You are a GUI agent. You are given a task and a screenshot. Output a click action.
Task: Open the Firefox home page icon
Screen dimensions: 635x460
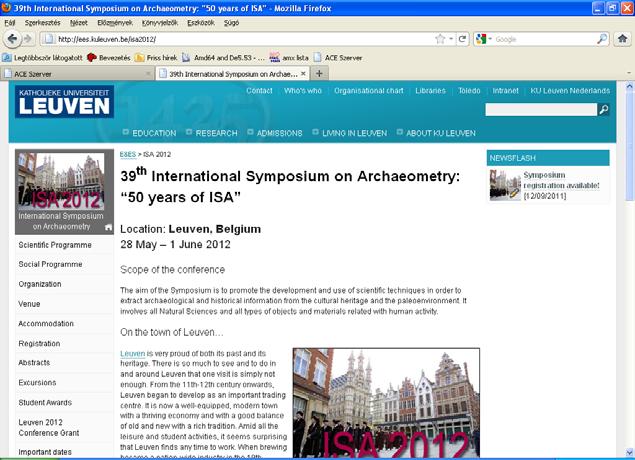click(622, 39)
